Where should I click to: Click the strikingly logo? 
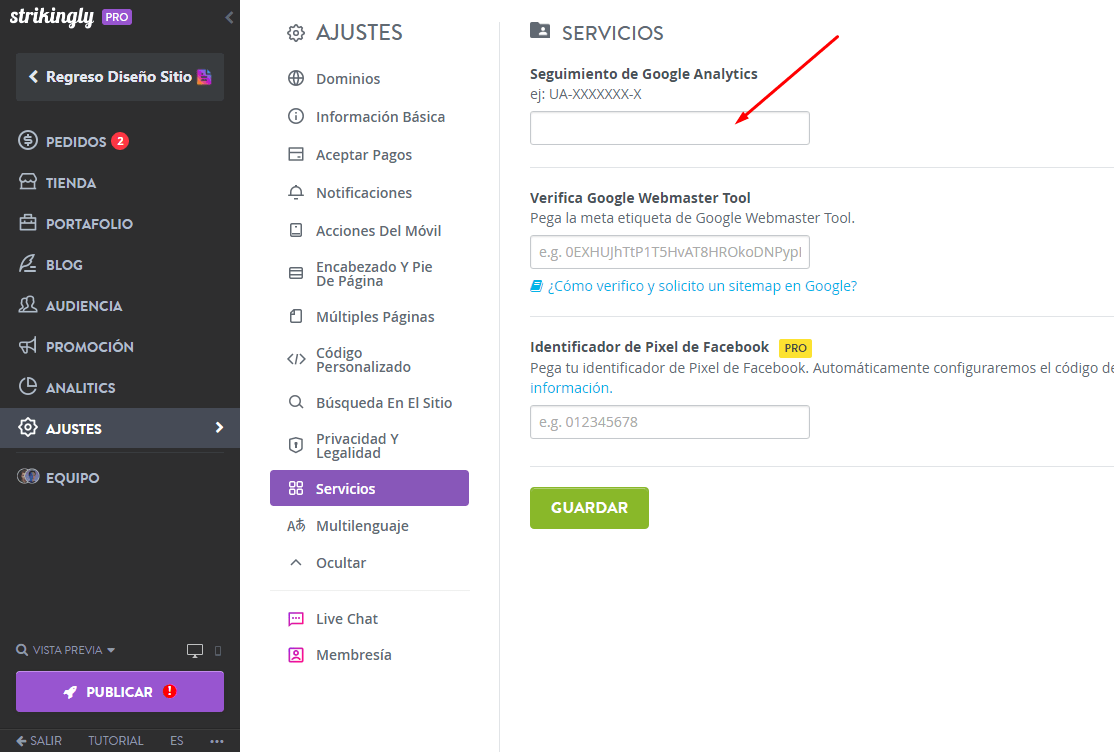coord(52,17)
